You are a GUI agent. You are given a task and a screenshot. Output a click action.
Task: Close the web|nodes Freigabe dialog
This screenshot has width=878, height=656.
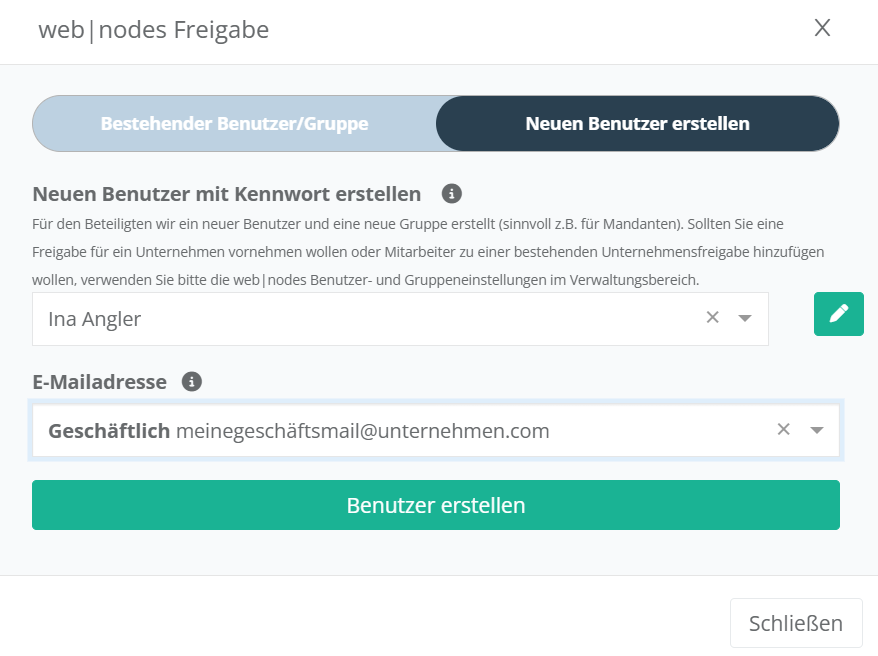click(822, 28)
